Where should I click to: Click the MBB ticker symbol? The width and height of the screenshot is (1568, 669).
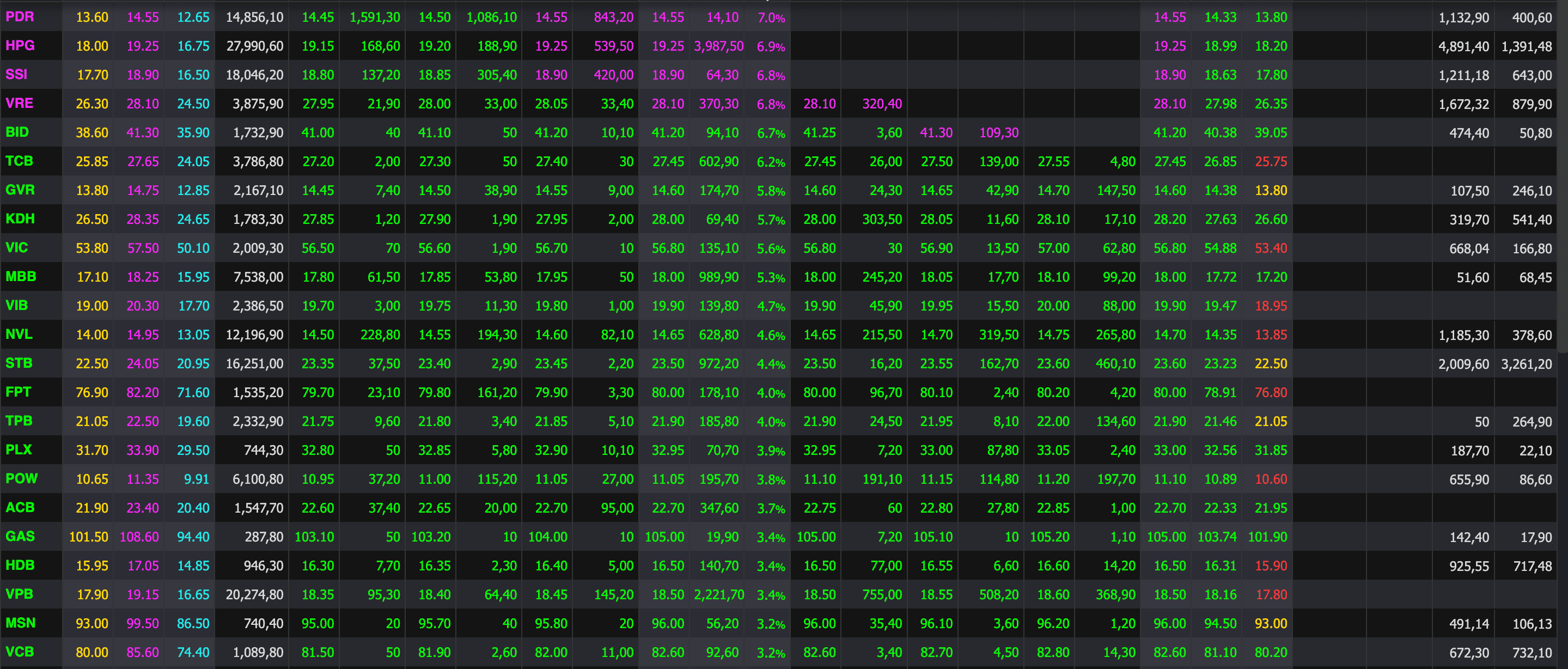[21, 276]
